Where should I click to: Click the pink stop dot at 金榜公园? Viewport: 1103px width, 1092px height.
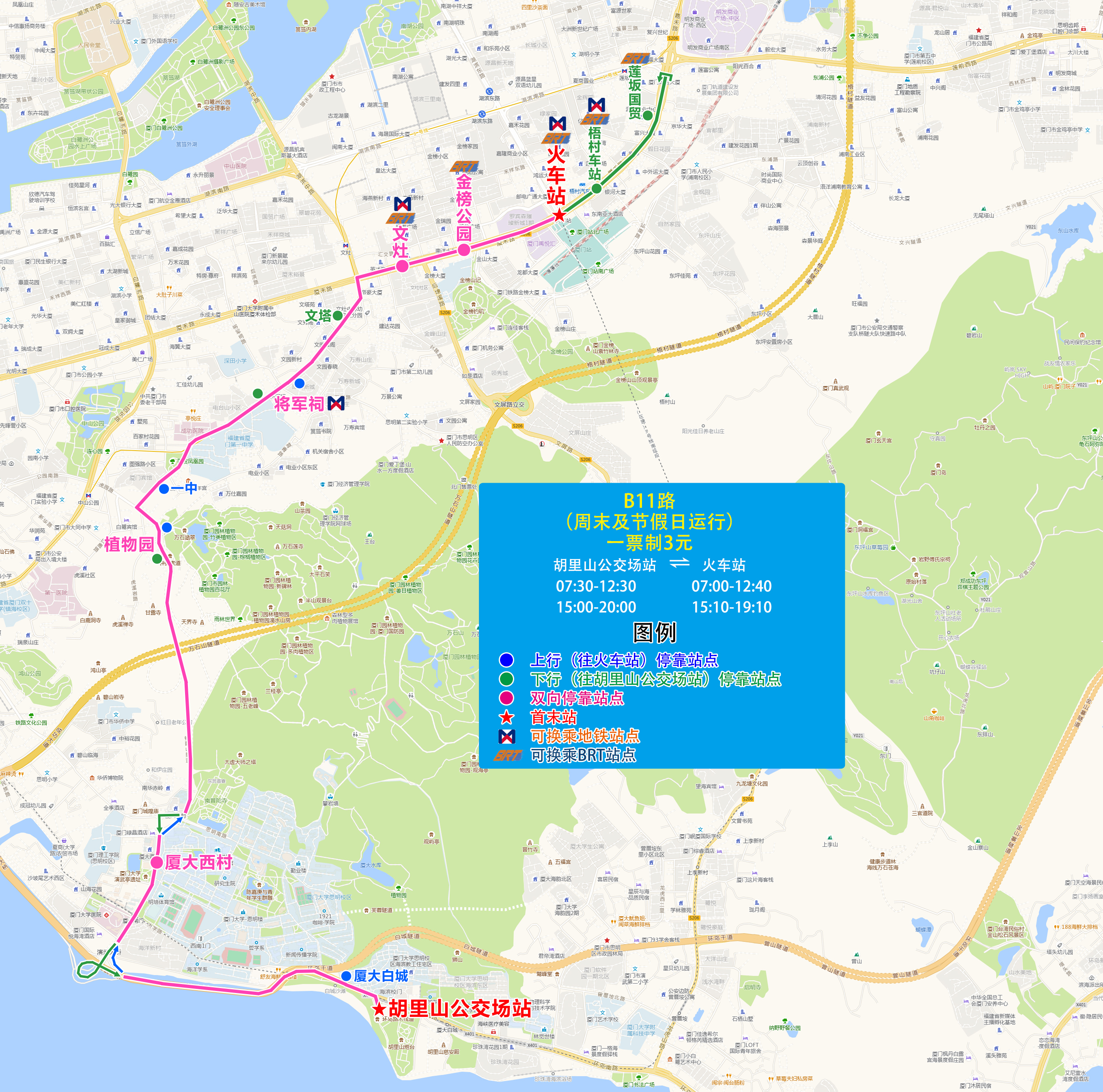tap(464, 250)
